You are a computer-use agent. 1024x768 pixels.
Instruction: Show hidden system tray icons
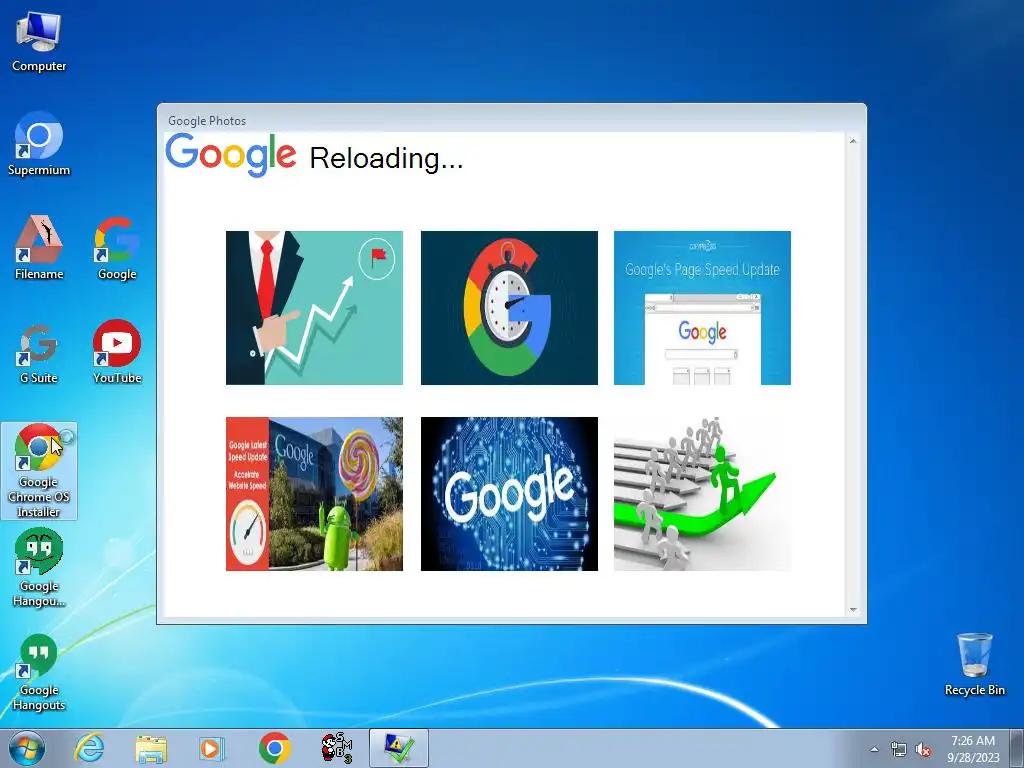[874, 749]
